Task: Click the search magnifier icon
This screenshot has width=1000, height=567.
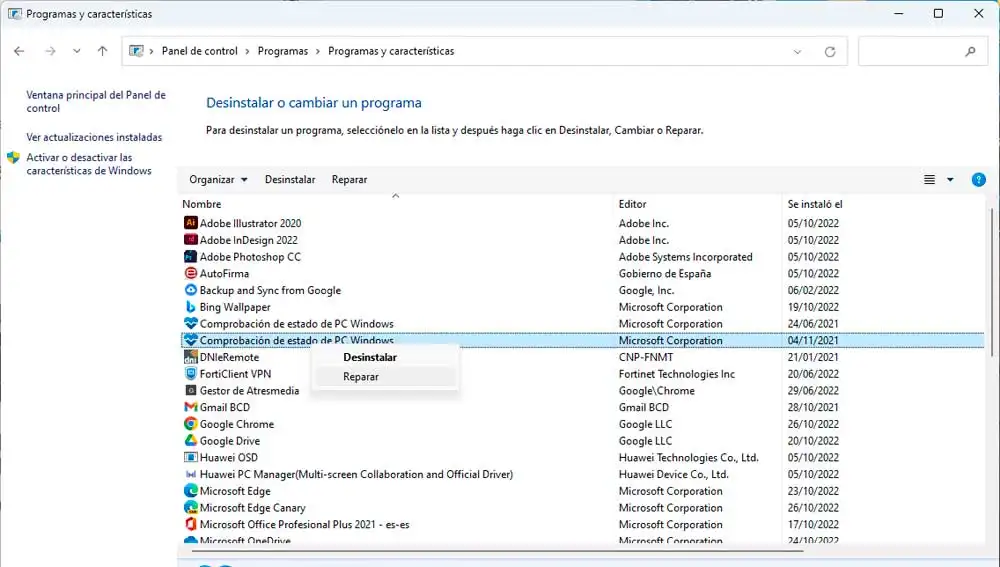Action: 970,52
